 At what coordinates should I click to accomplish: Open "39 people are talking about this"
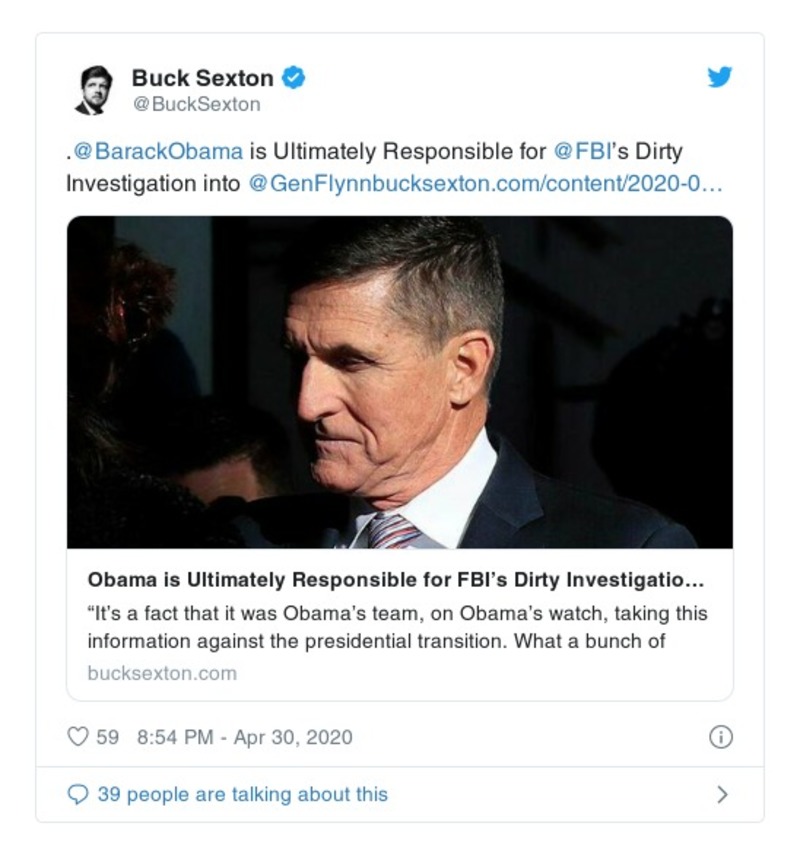tap(242, 795)
